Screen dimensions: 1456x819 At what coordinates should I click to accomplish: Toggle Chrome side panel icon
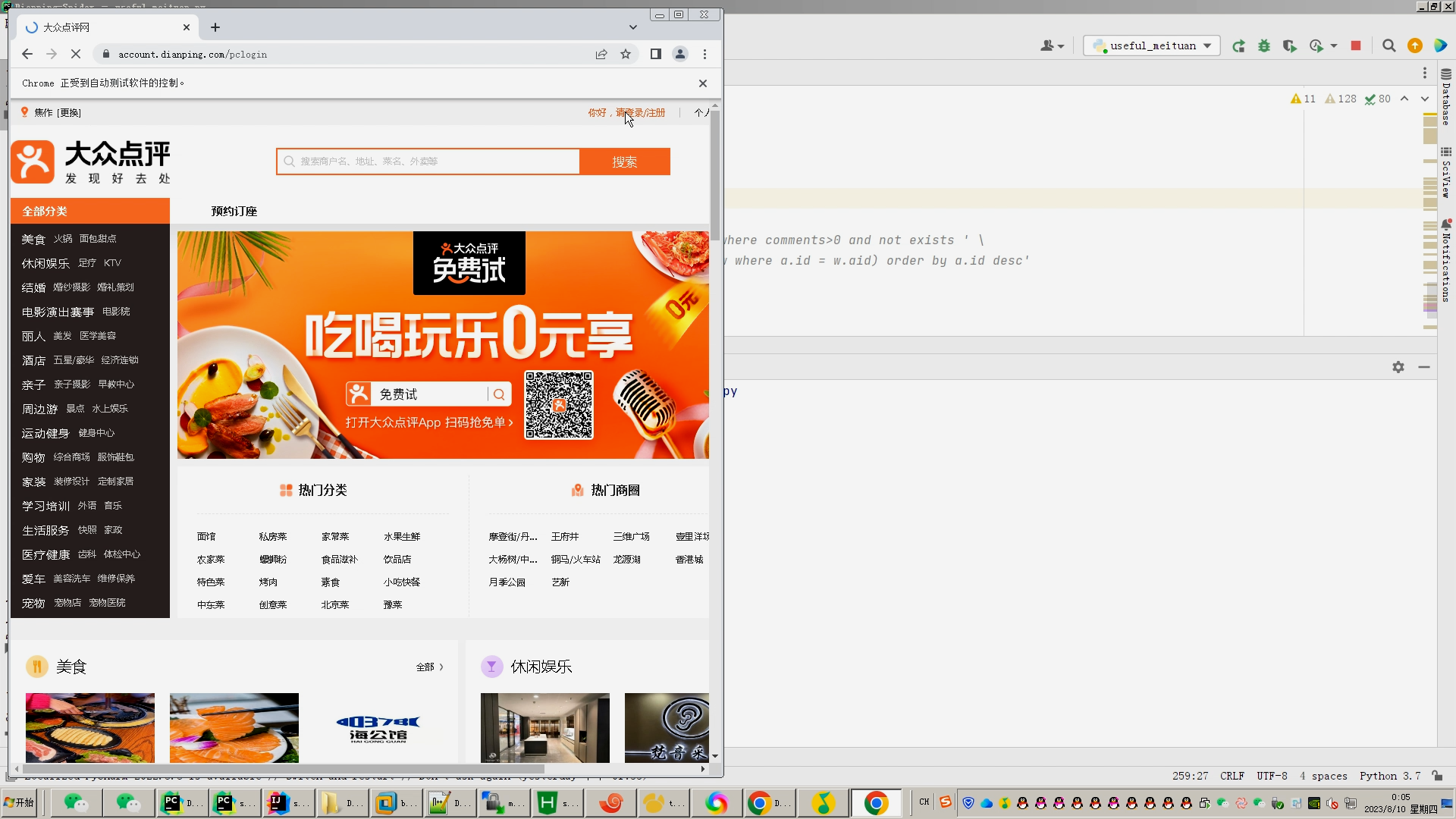point(656,54)
